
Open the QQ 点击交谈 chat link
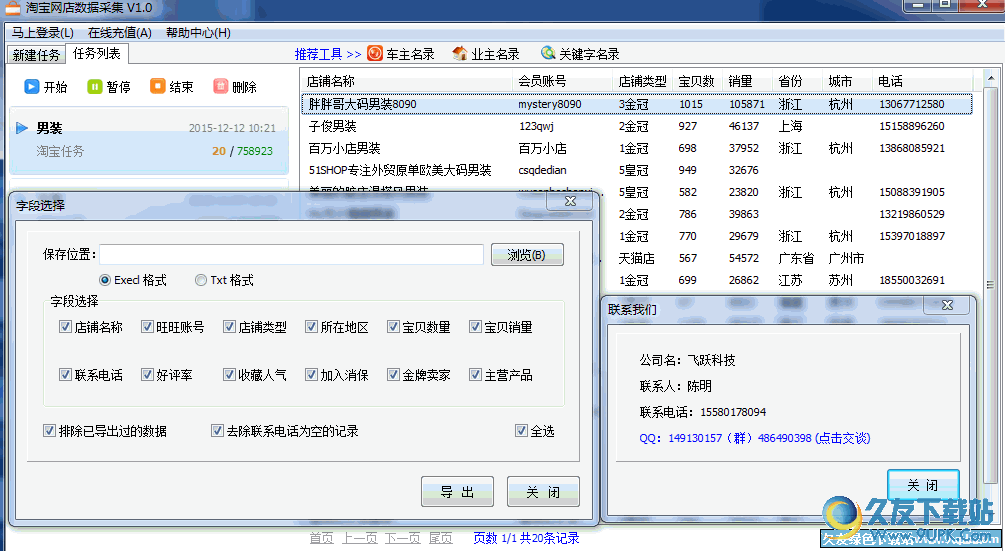[842, 438]
